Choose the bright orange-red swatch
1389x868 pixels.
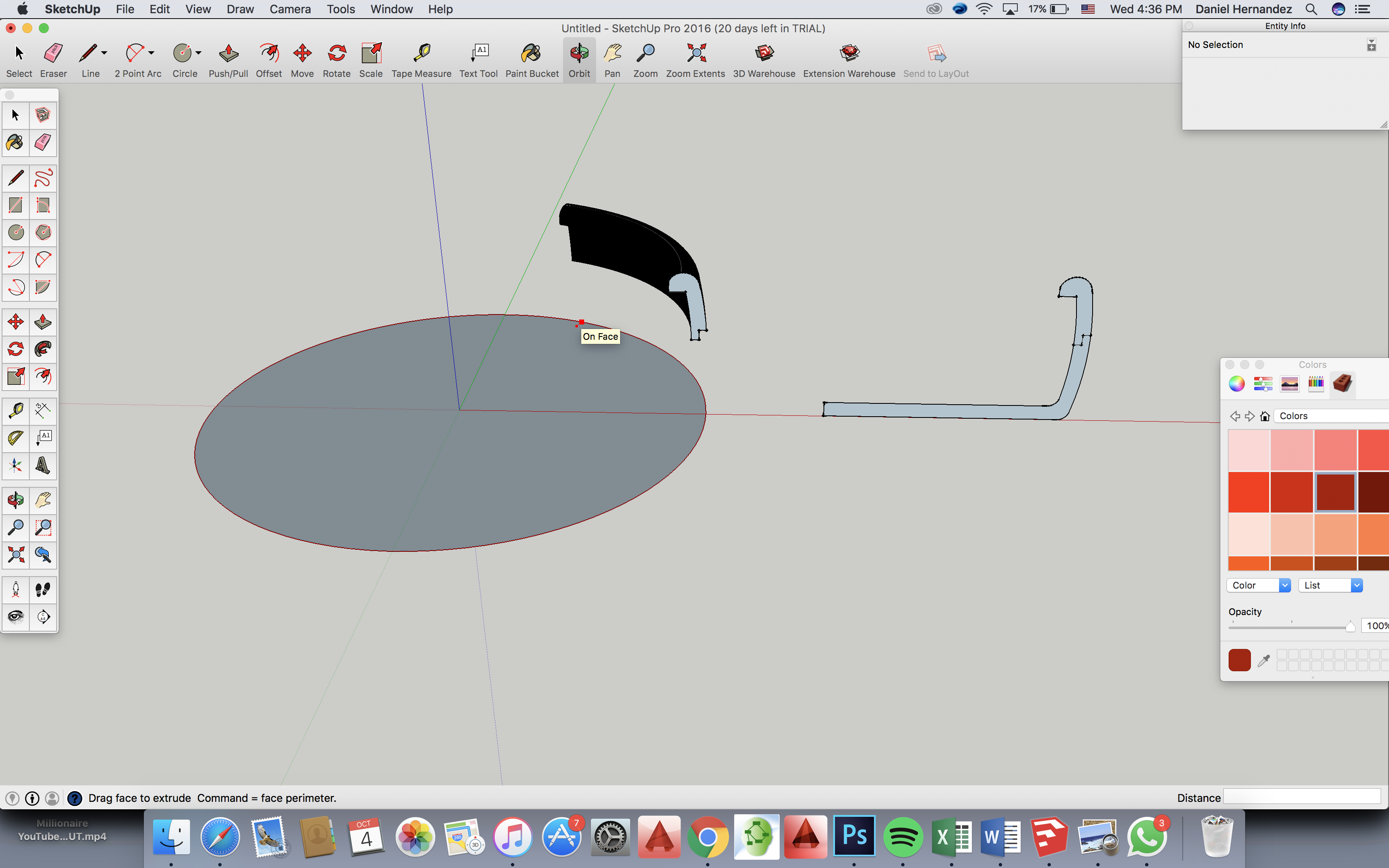click(x=1248, y=492)
